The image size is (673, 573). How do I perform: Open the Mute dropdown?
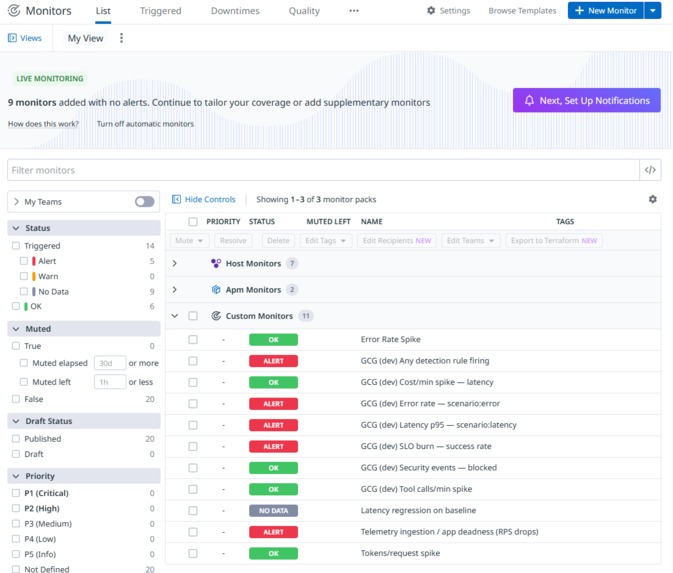pyautogui.click(x=189, y=240)
